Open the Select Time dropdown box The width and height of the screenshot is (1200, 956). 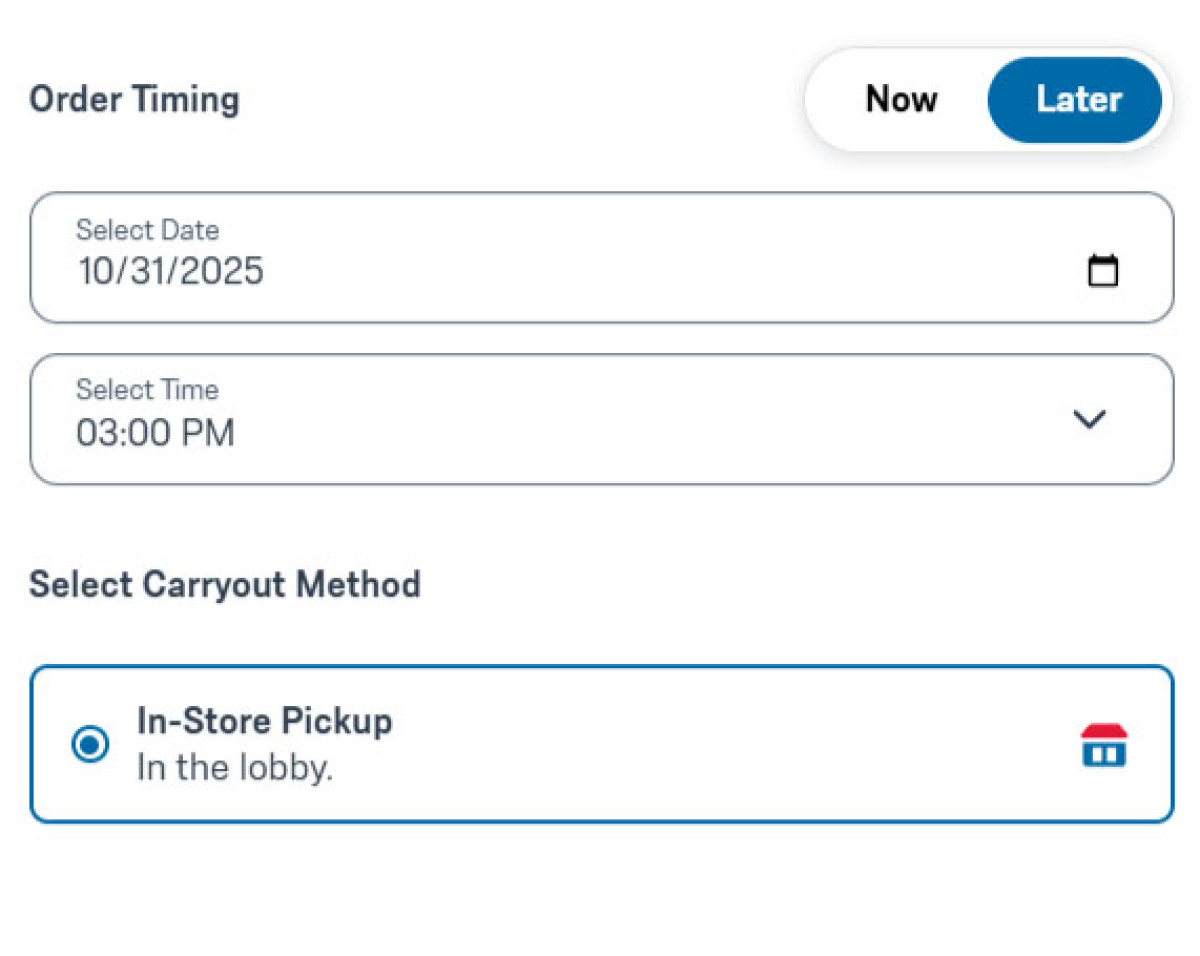click(x=560, y=419)
